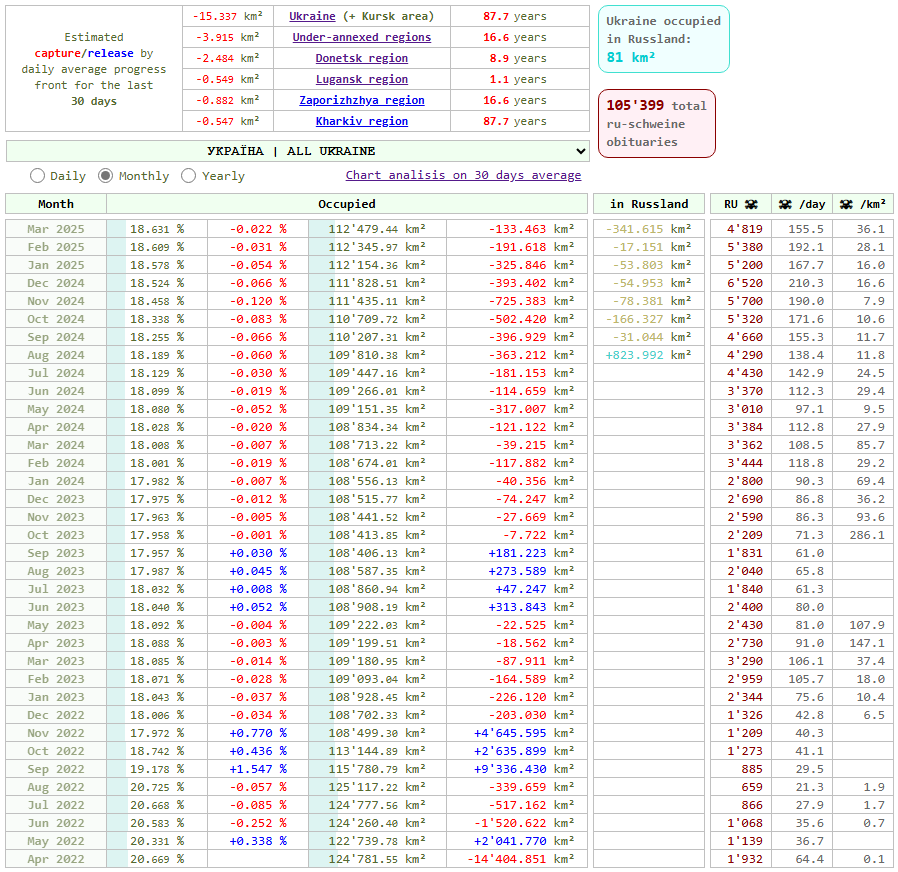
Task: Select the Apr 2022 month cell
Action: click(56, 859)
